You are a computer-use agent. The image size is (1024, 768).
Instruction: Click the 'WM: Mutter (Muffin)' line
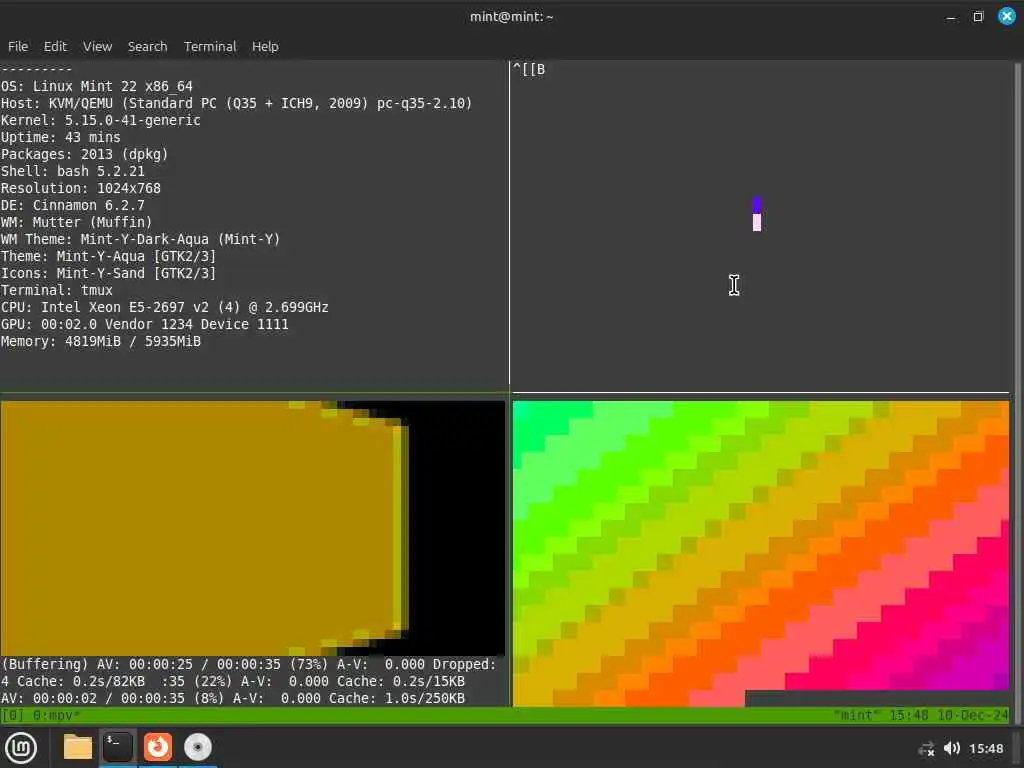(x=76, y=222)
